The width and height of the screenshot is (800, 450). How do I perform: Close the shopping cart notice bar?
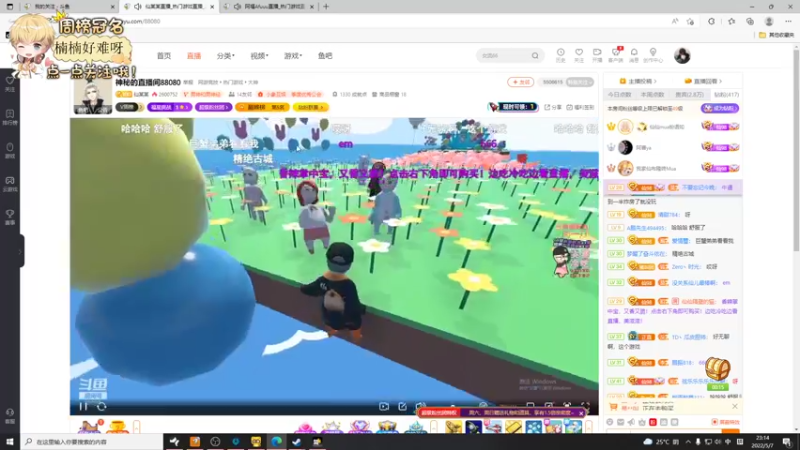[735, 407]
